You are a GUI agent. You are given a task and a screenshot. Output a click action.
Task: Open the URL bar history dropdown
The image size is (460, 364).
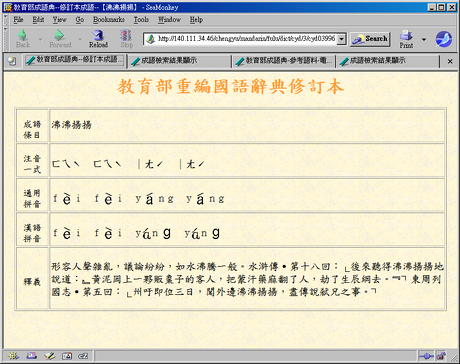[x=341, y=39]
